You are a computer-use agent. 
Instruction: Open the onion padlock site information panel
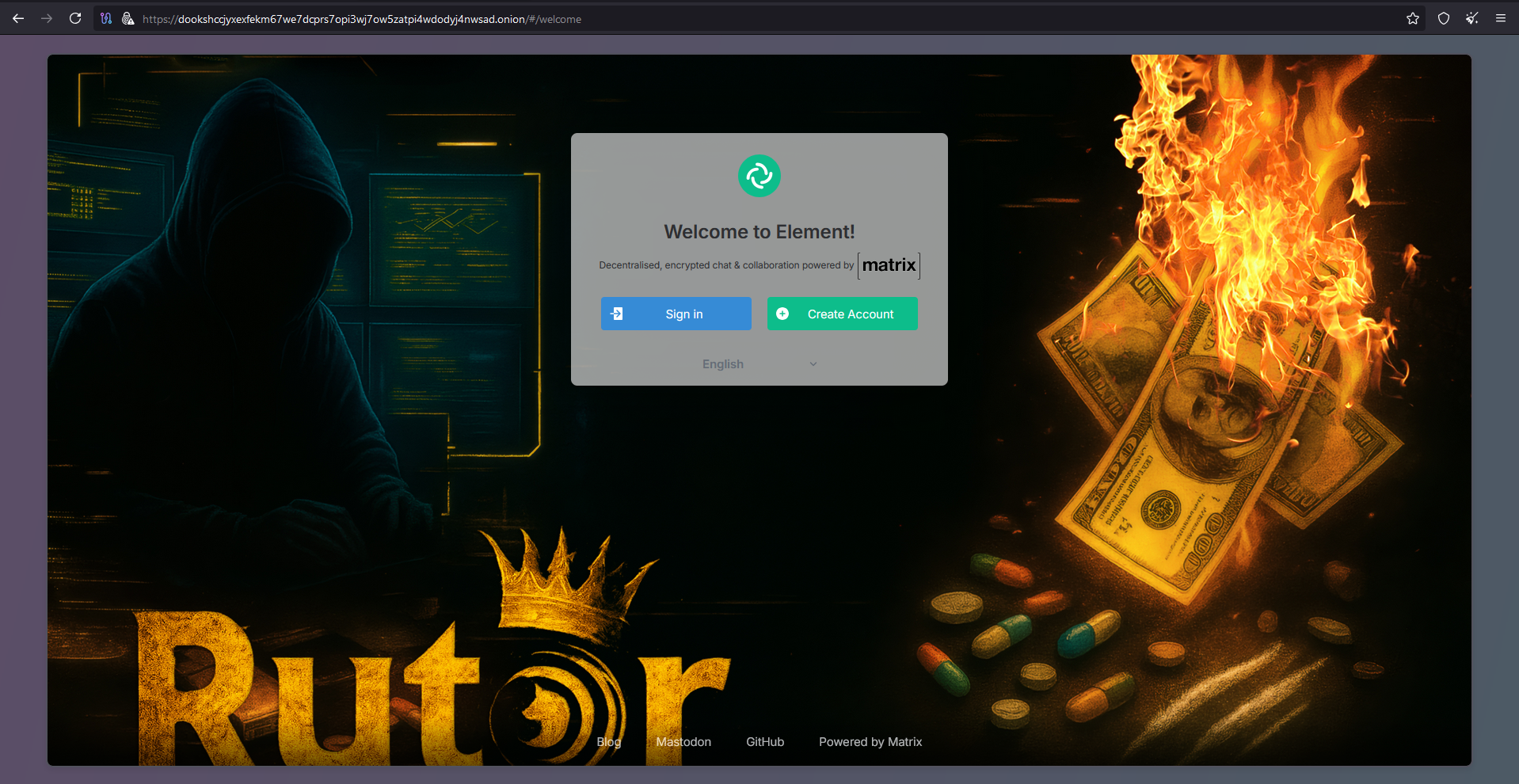[x=128, y=18]
